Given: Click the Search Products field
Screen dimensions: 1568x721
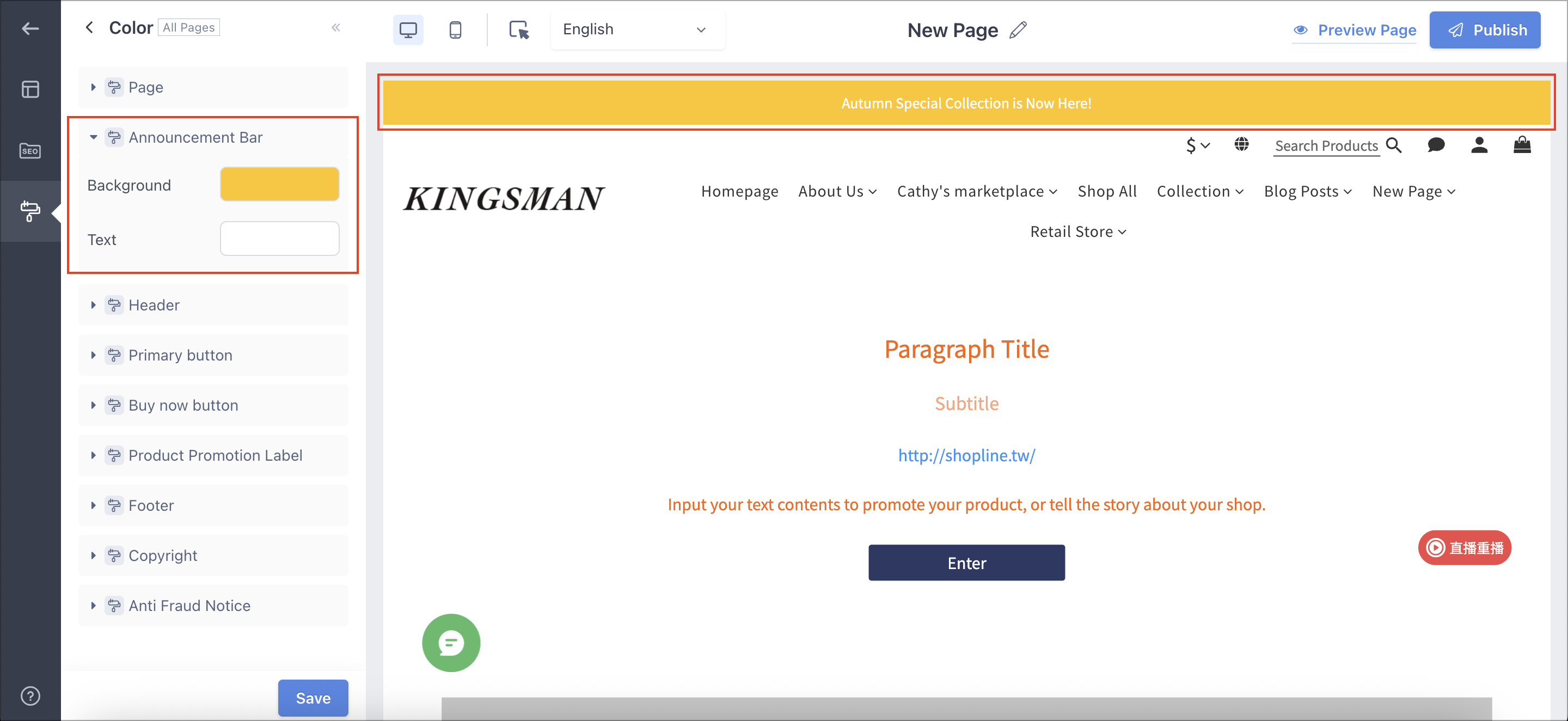Looking at the screenshot, I should pyautogui.click(x=1326, y=146).
